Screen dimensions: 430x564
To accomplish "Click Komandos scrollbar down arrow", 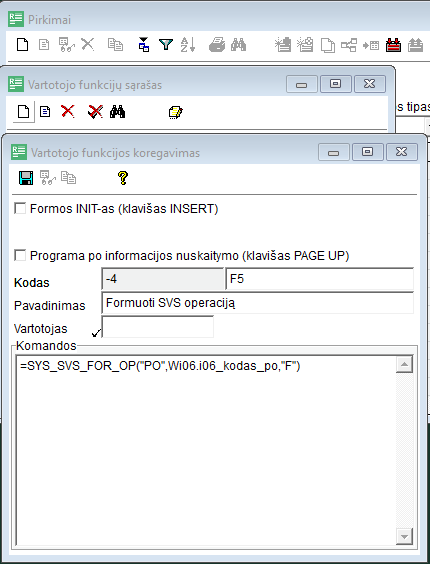I will (404, 537).
